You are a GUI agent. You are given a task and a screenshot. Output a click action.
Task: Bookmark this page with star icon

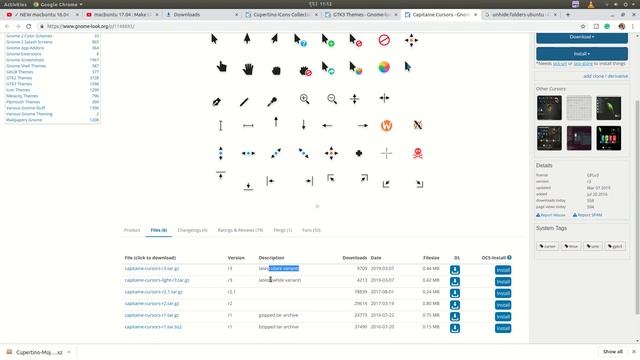point(583,26)
